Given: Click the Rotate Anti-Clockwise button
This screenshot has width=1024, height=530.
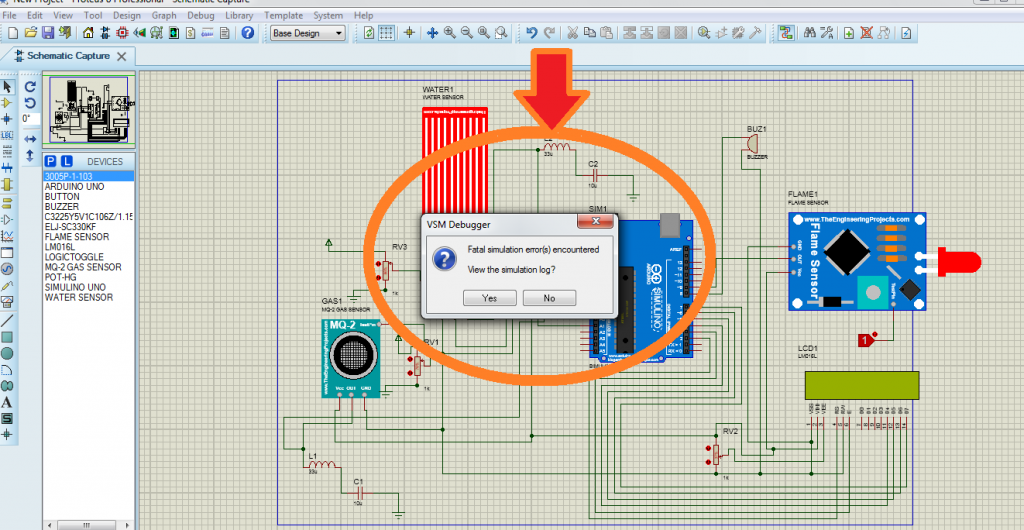Looking at the screenshot, I should pyautogui.click(x=30, y=103).
